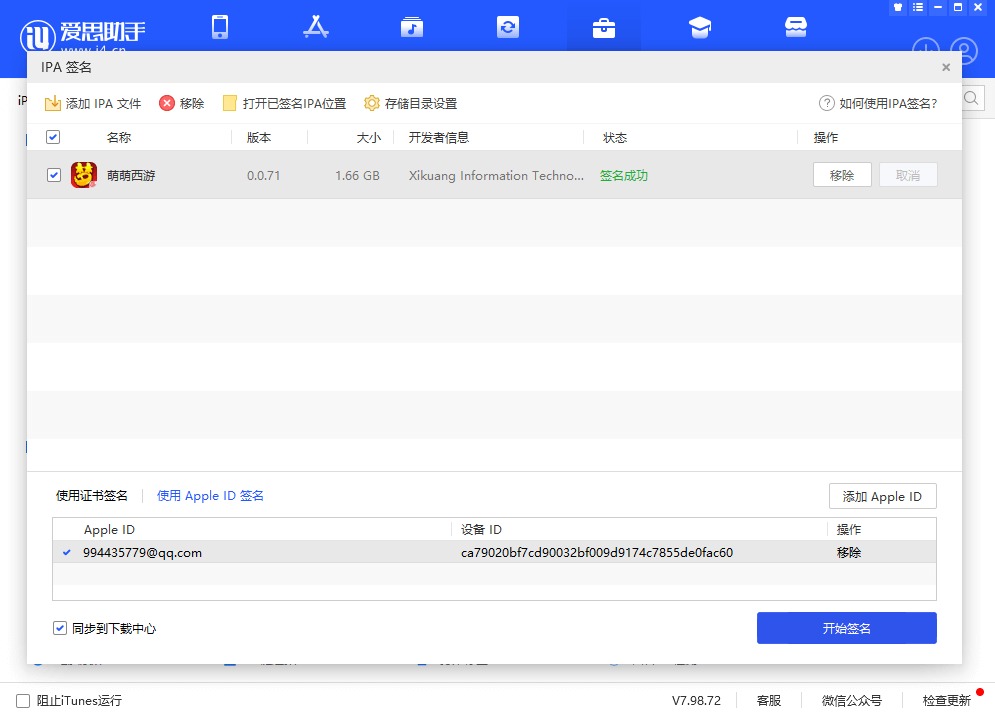The height and width of the screenshot is (716, 995).
Task: Enable block iTunes from running checkbox
Action: pos(23,701)
